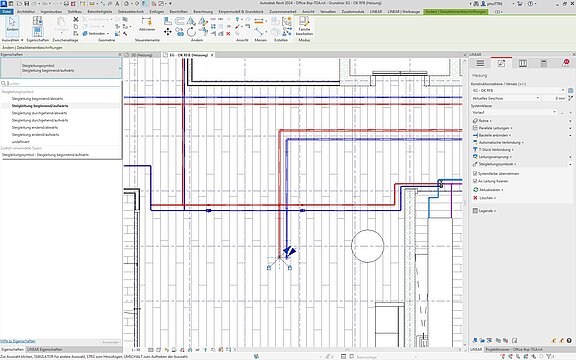This screenshot has height=360, width=576.
Task: Open Familie bearbeiten in the ribbon
Action: pos(304,26)
